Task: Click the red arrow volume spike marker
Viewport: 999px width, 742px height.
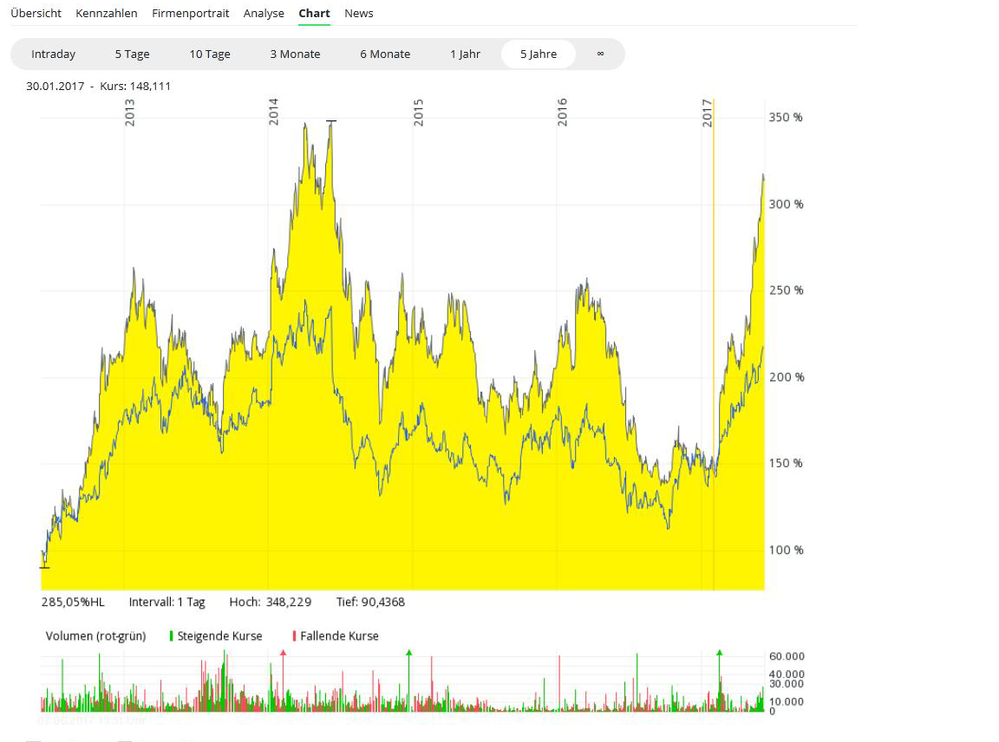Action: tap(283, 653)
